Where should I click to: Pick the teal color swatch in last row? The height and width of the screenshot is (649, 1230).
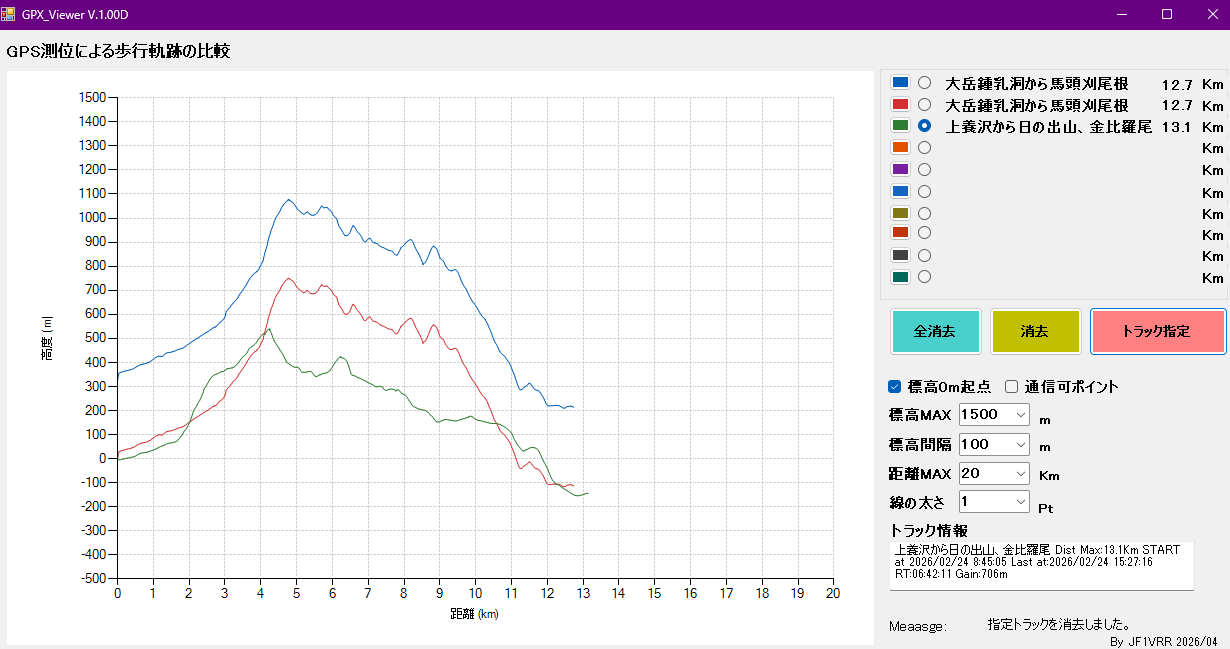[x=900, y=277]
